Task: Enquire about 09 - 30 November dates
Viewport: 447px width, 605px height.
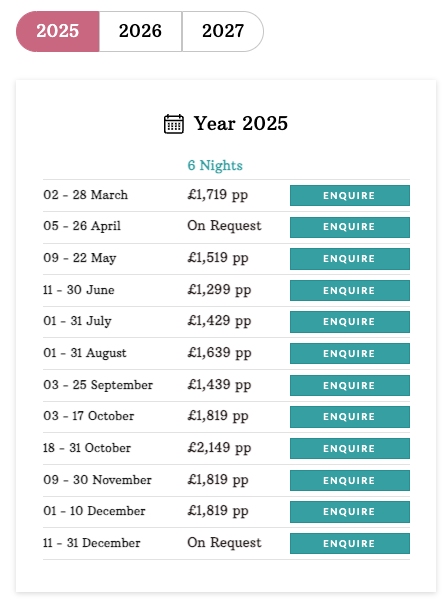Action: 350,480
